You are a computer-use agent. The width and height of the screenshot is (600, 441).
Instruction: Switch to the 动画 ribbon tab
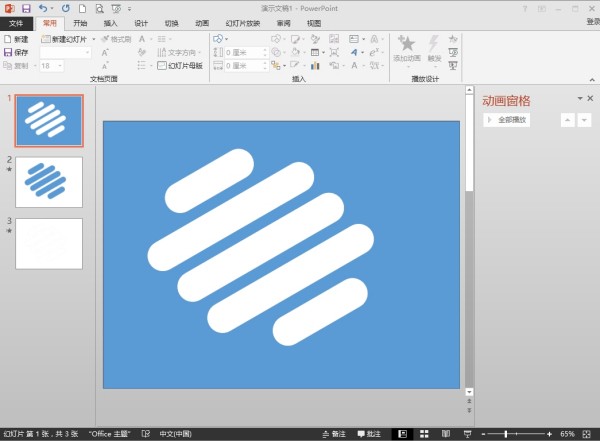click(202, 22)
